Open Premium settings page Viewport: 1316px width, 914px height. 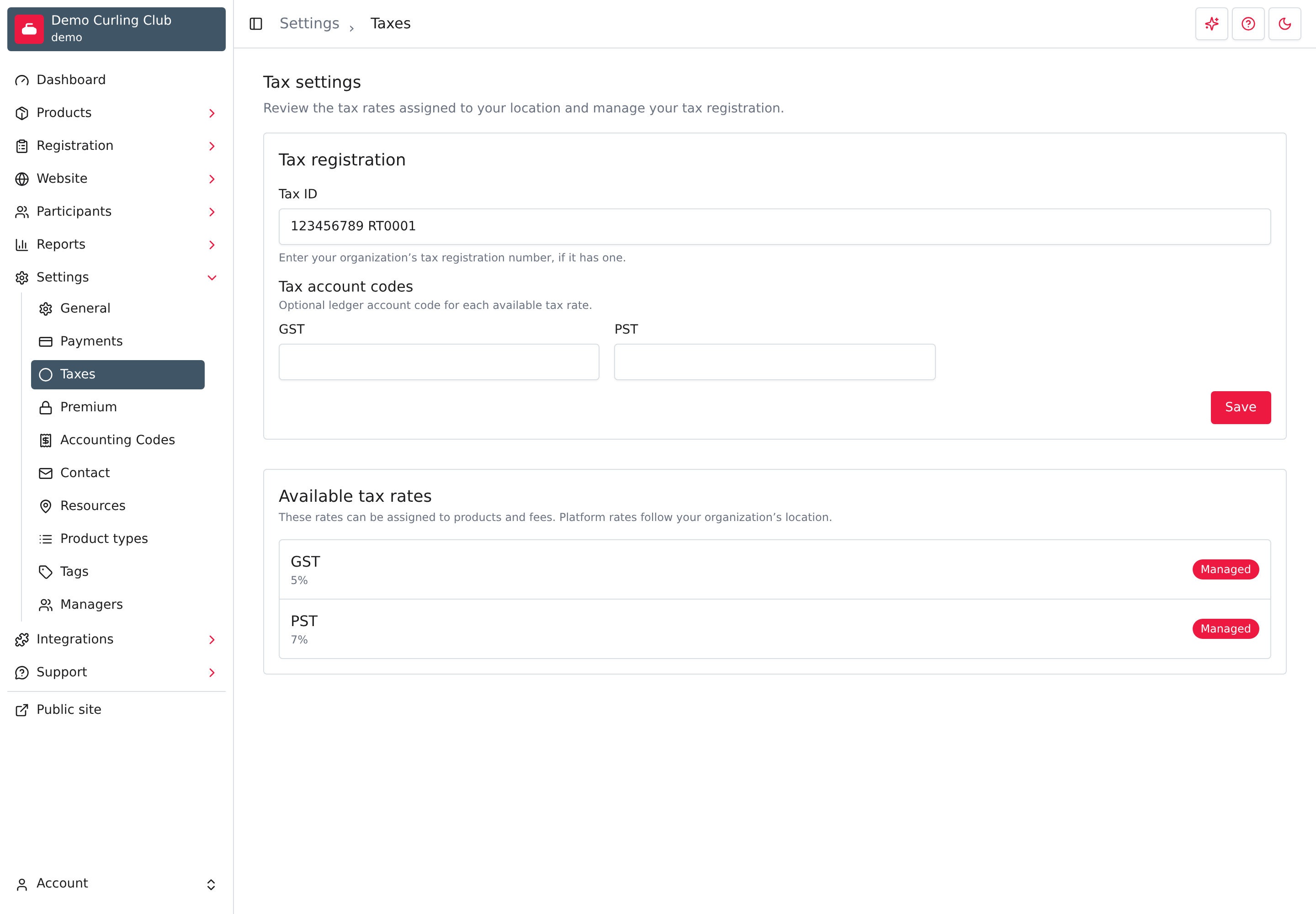click(x=117, y=407)
